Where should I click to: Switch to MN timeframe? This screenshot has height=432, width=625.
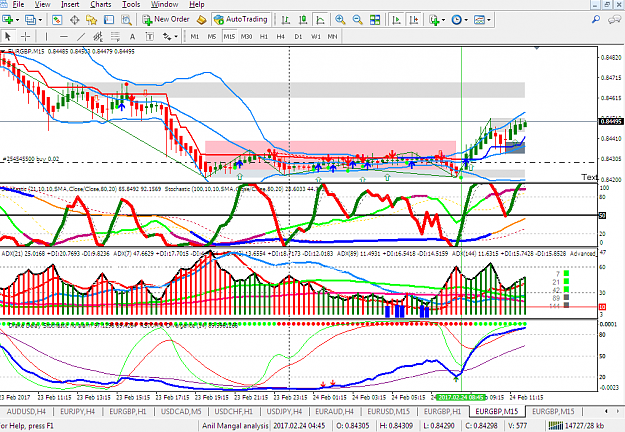tap(332, 37)
